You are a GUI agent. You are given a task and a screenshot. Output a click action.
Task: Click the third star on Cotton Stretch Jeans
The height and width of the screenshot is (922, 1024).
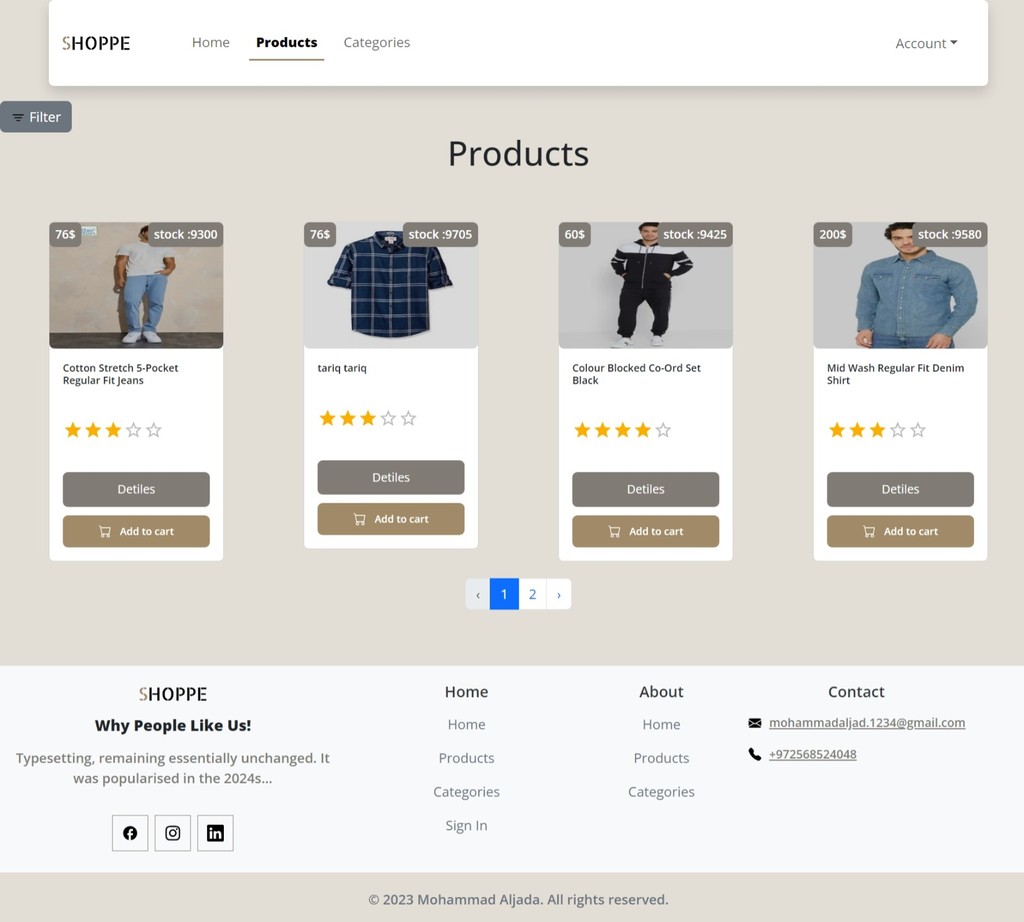pyautogui.click(x=113, y=430)
